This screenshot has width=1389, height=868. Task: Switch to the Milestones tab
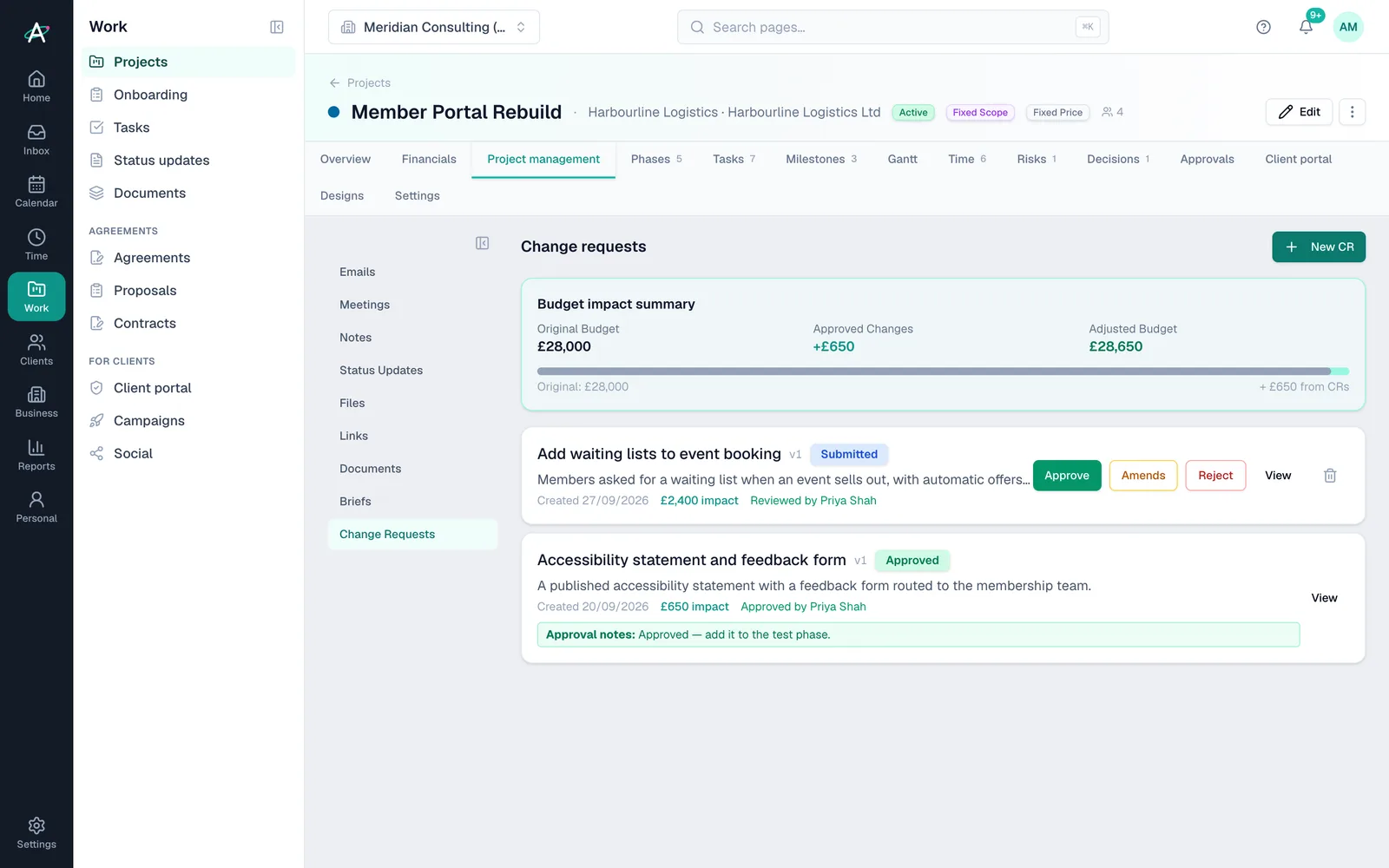(x=821, y=159)
